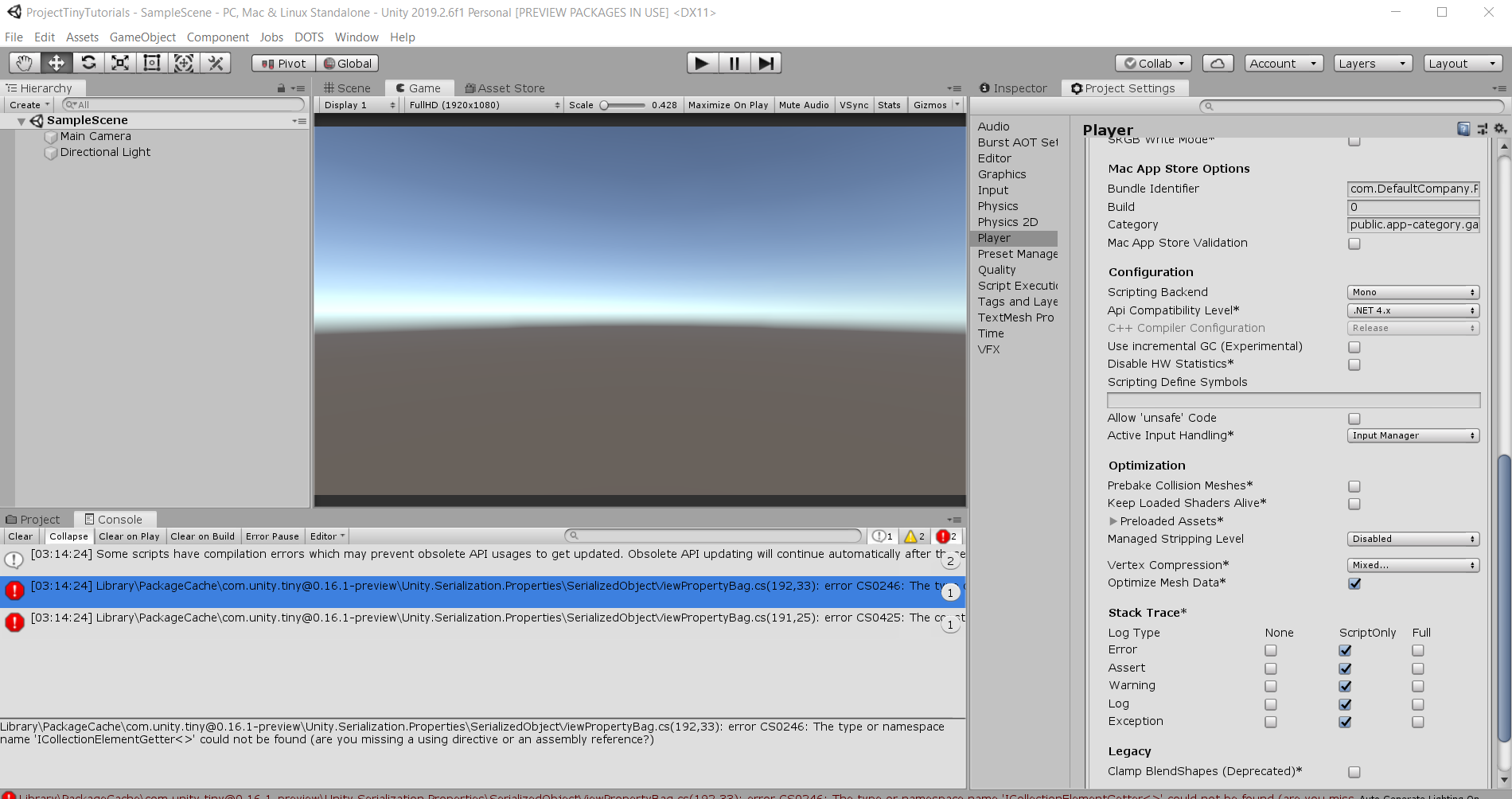The height and width of the screenshot is (799, 1512).
Task: Expand Preloaded Assets section
Action: point(1113,521)
